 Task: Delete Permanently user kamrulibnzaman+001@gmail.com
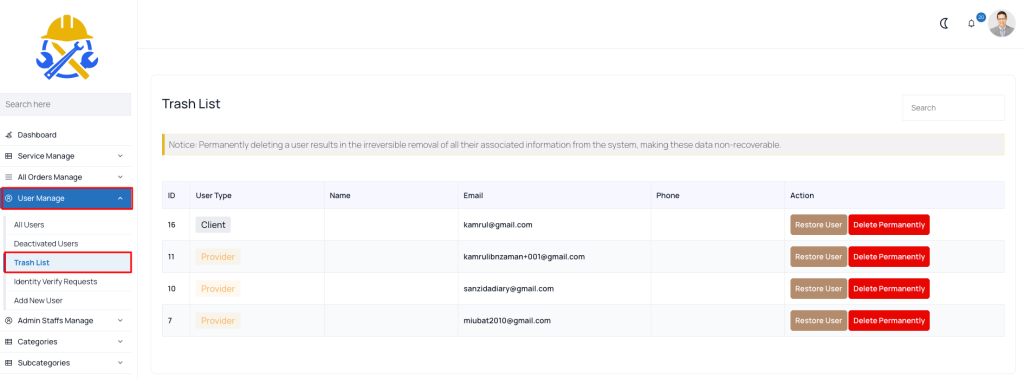point(889,257)
